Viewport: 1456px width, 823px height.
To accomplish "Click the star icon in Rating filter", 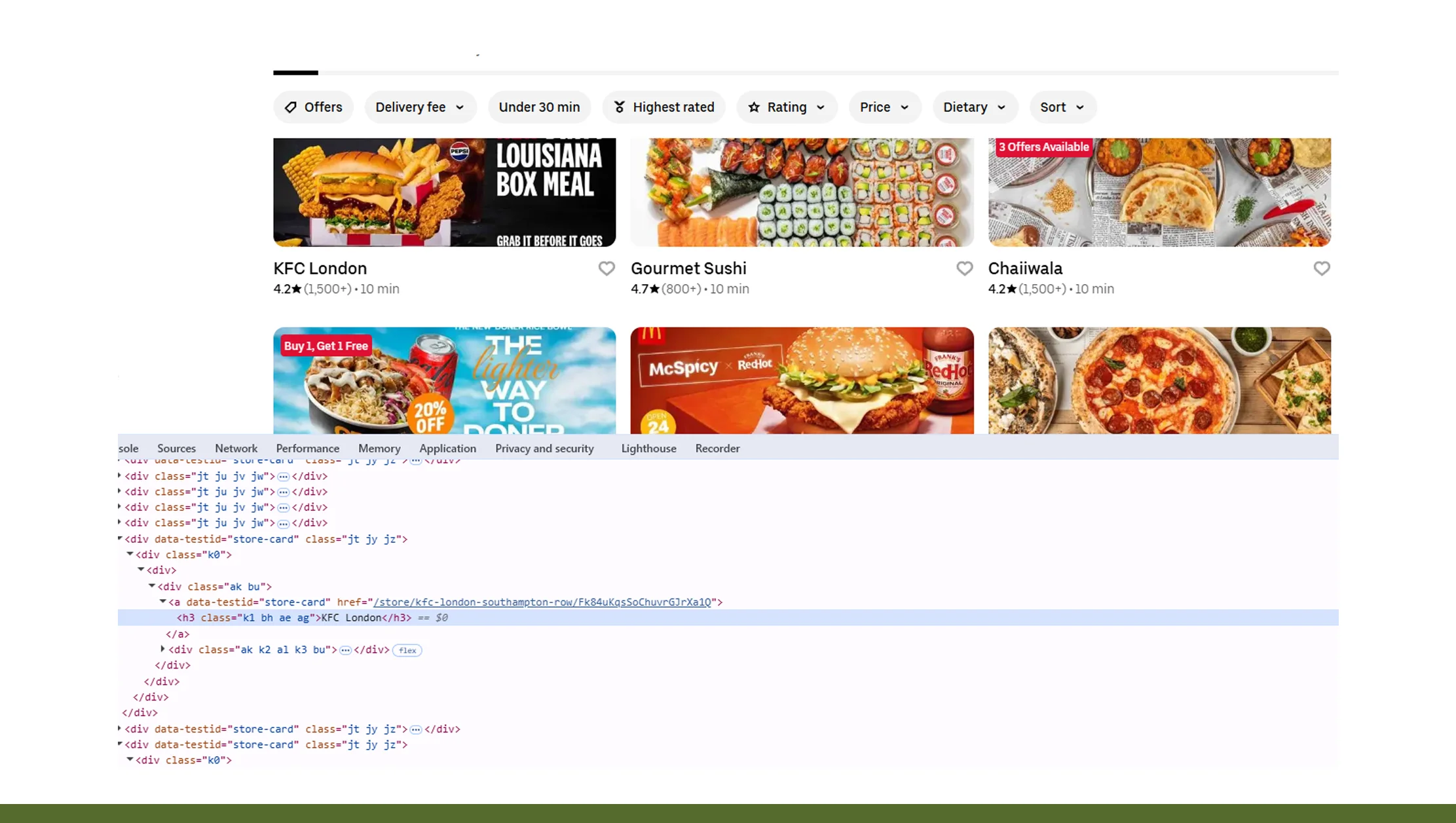I will [754, 107].
